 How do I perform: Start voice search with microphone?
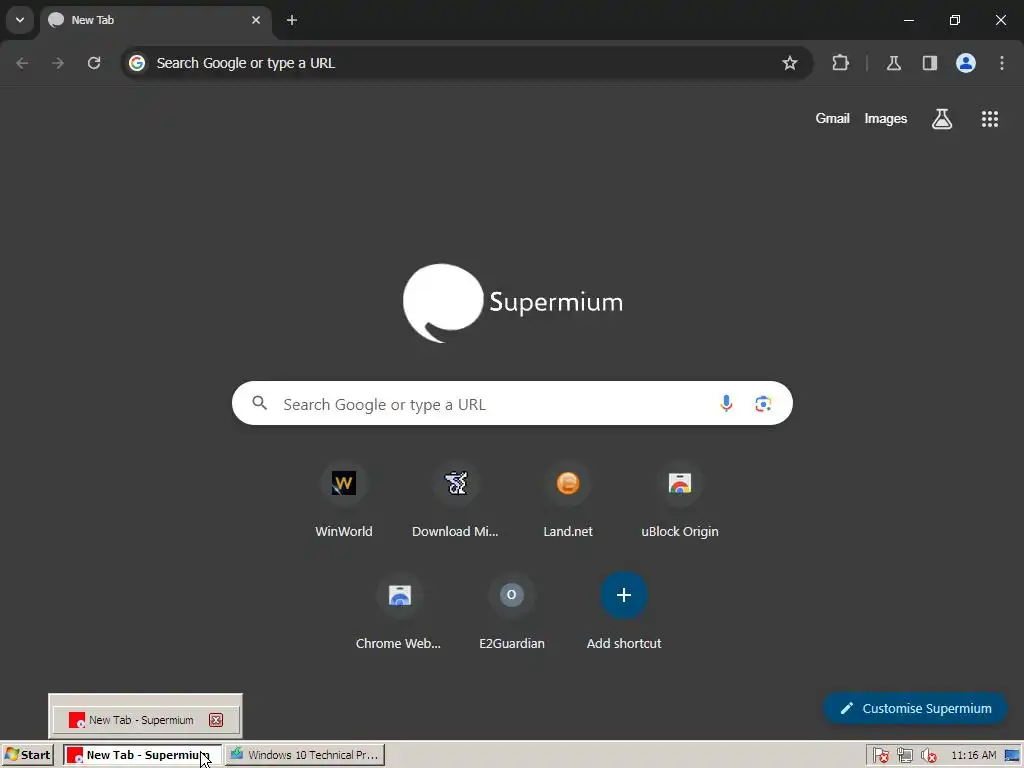tap(726, 404)
